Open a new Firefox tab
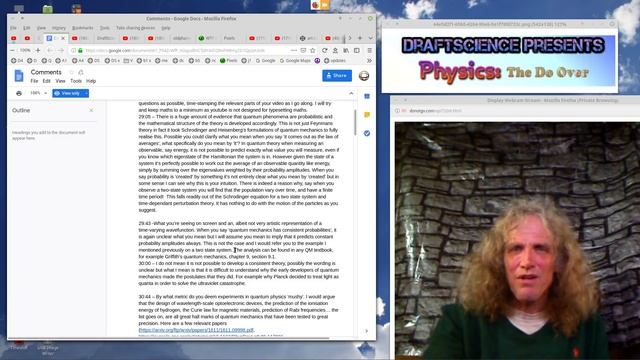This screenshot has height=360, width=640. [360, 38]
